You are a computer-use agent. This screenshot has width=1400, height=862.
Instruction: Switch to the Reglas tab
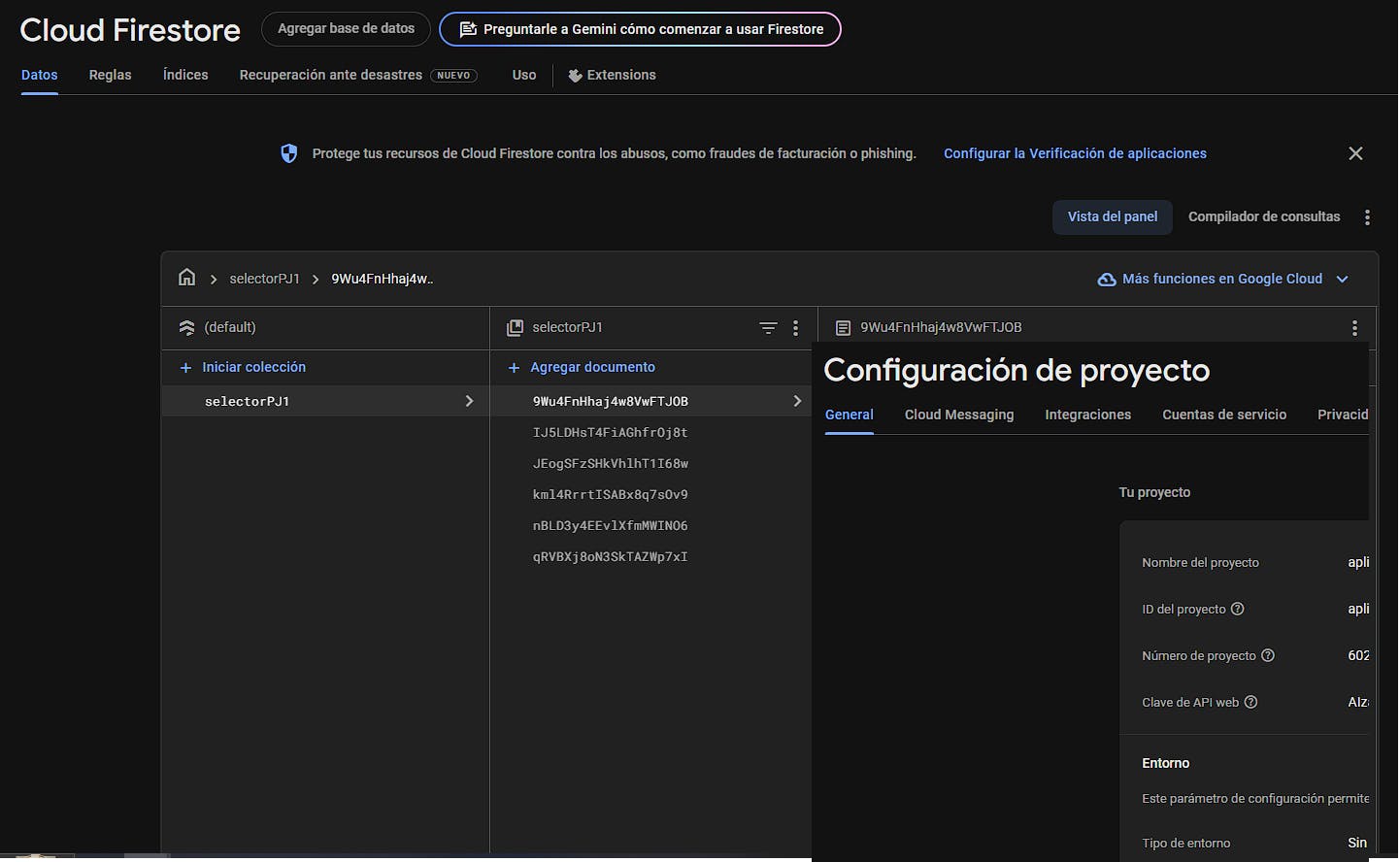pyautogui.click(x=110, y=75)
